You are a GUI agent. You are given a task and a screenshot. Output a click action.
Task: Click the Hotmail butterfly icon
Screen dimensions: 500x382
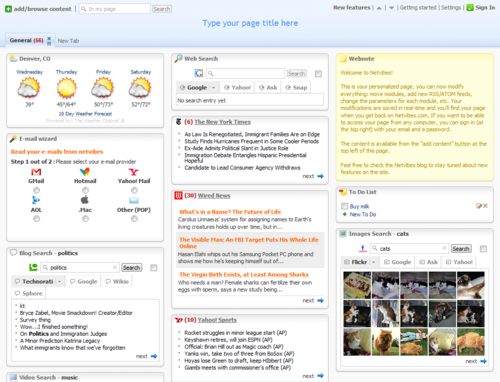pos(85,172)
